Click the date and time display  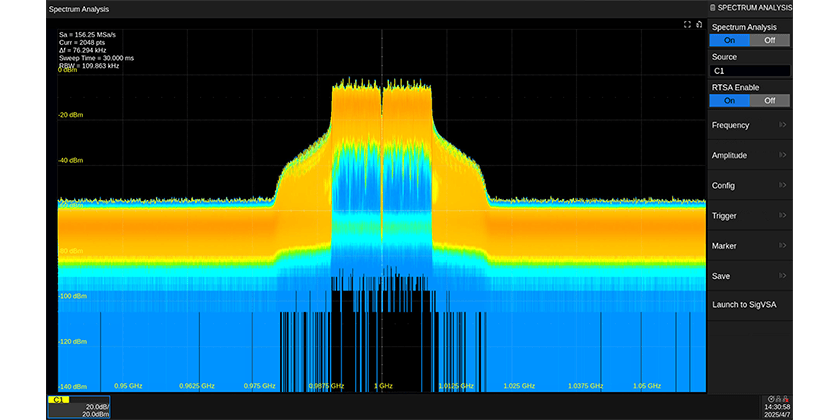(776, 410)
